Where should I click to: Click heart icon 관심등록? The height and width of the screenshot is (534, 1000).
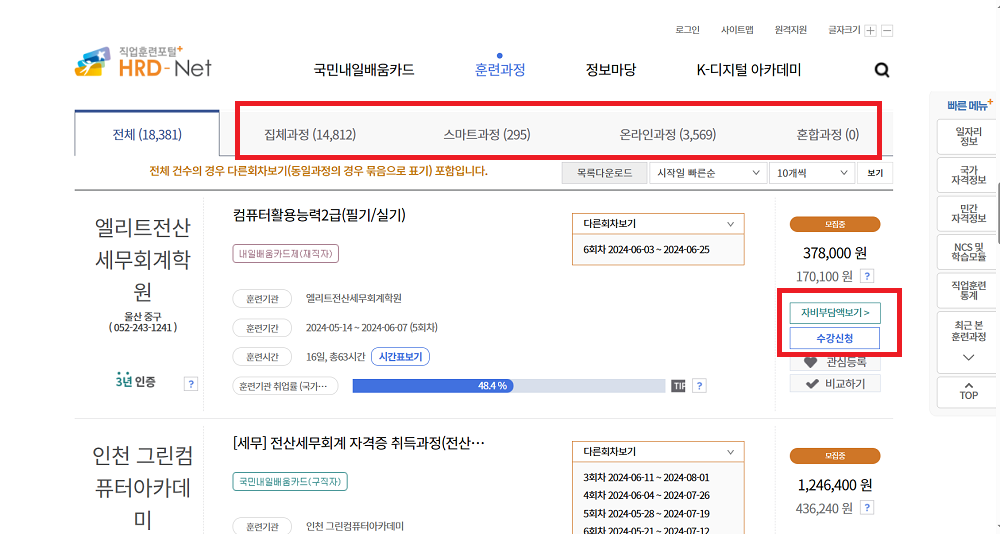pos(835,362)
